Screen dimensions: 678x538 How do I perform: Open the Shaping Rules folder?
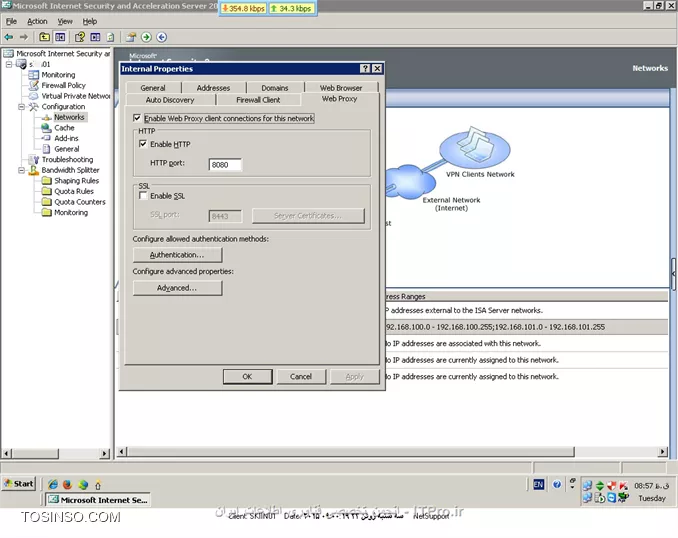[x=76, y=181]
